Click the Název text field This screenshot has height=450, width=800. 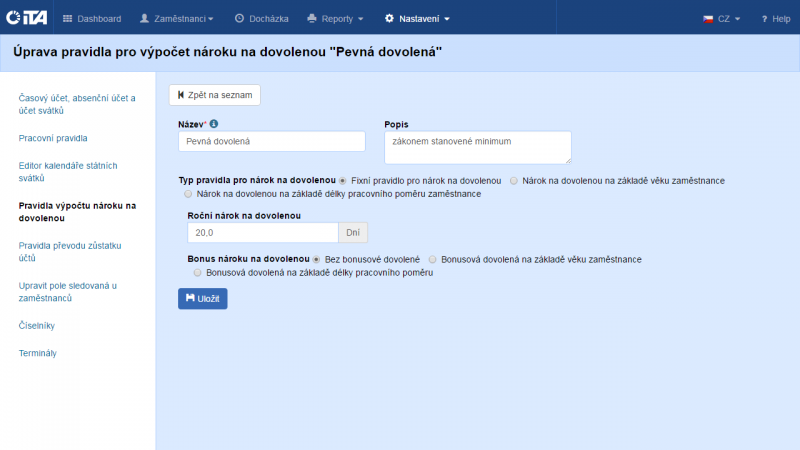coord(272,142)
